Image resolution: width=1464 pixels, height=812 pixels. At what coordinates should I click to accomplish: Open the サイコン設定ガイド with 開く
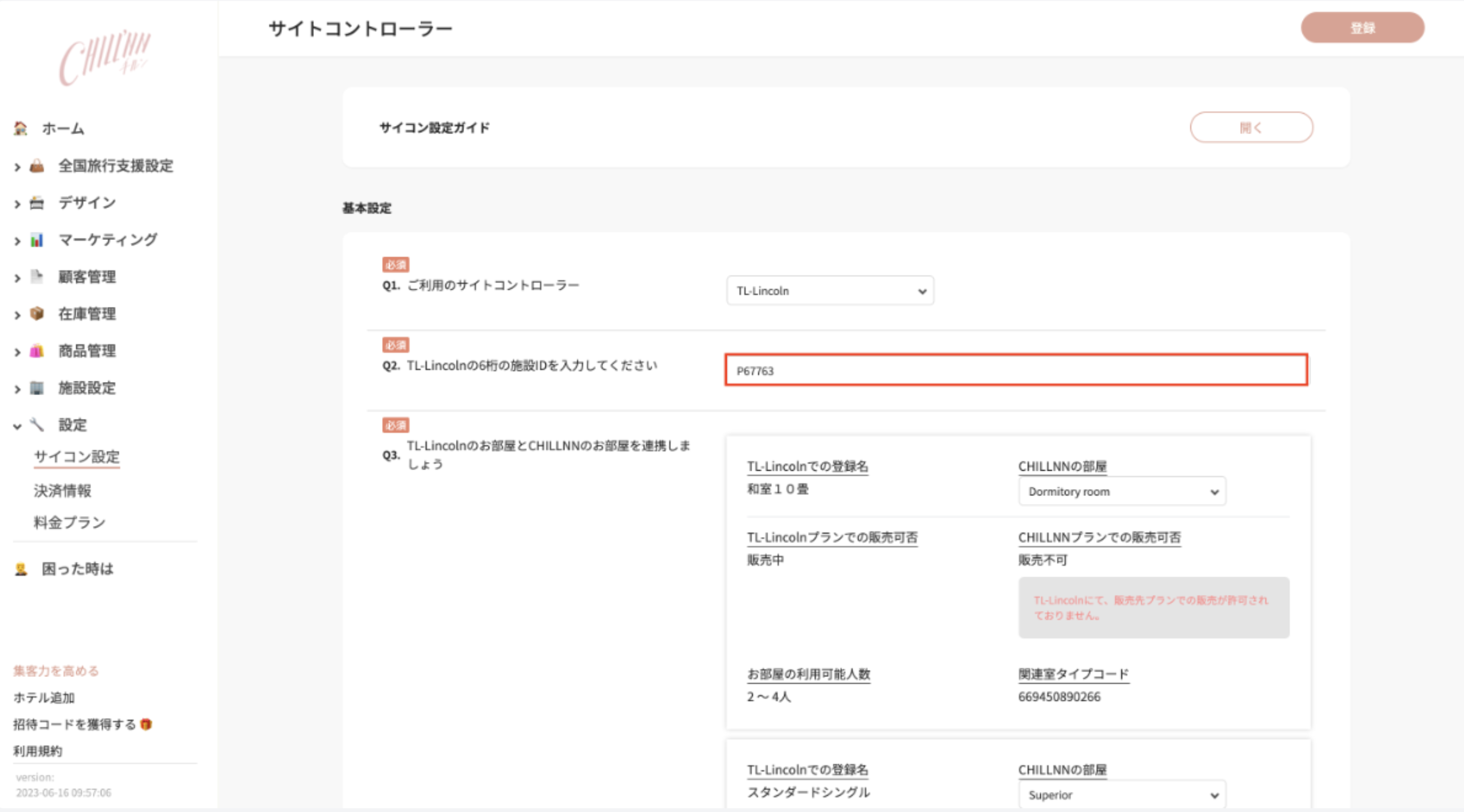1252,128
